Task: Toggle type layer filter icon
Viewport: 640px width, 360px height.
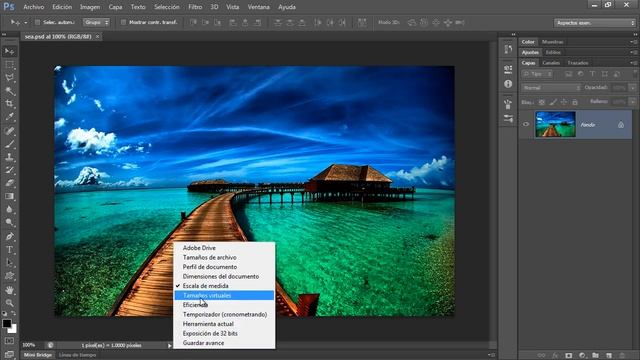Action: tap(593, 74)
